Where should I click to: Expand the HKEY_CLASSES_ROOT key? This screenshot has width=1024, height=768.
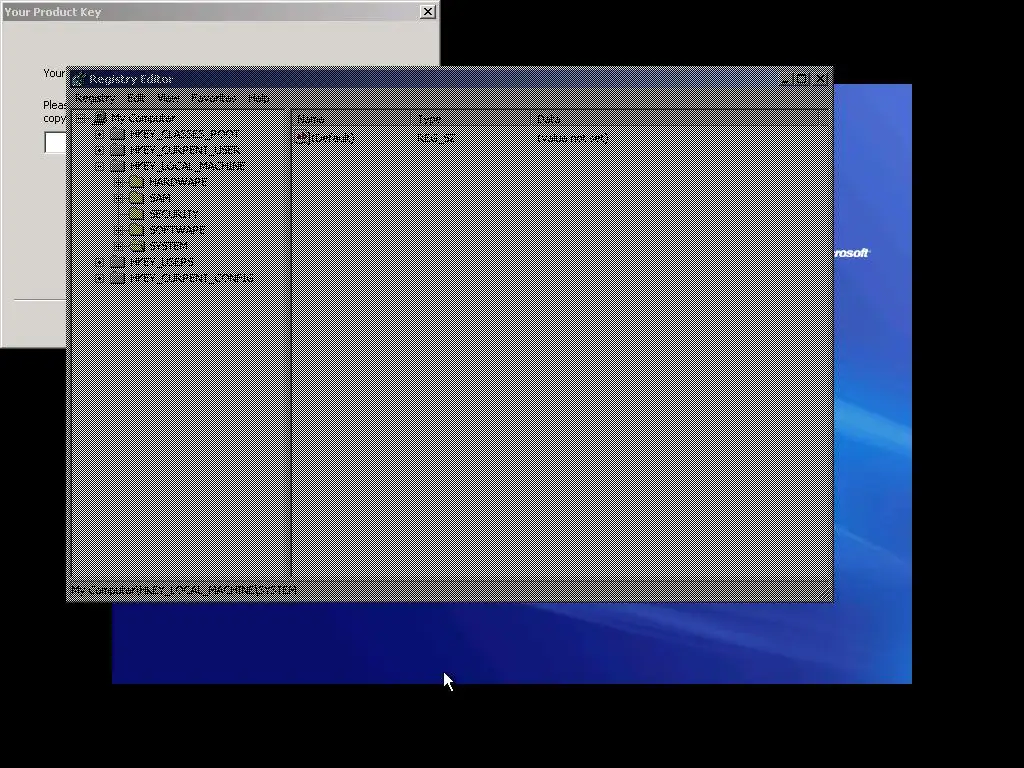(99, 135)
